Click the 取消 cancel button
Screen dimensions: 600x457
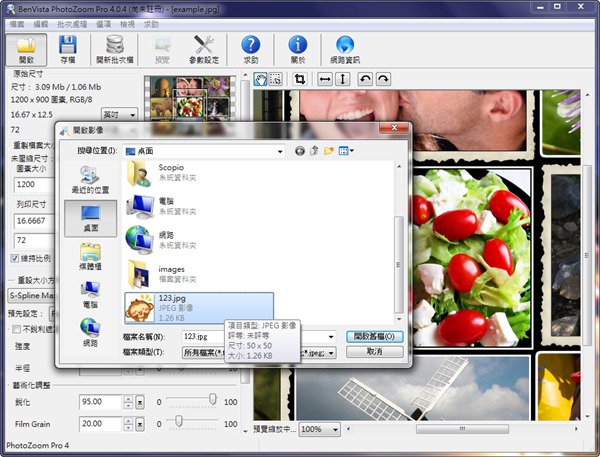tap(375, 352)
